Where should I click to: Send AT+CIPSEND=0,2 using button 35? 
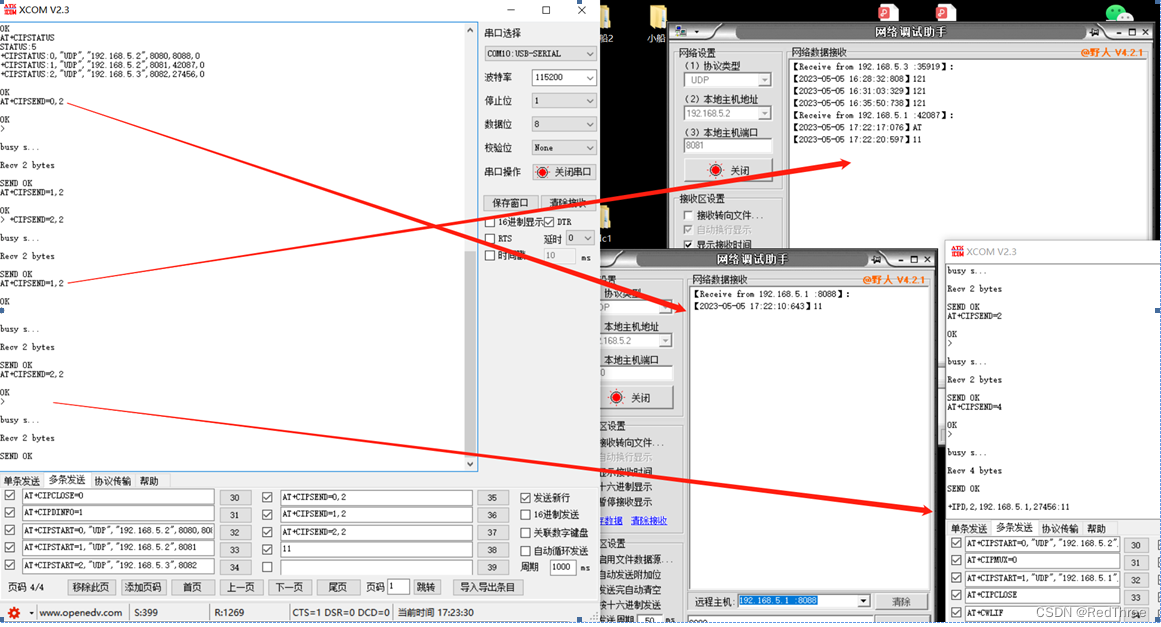click(492, 497)
